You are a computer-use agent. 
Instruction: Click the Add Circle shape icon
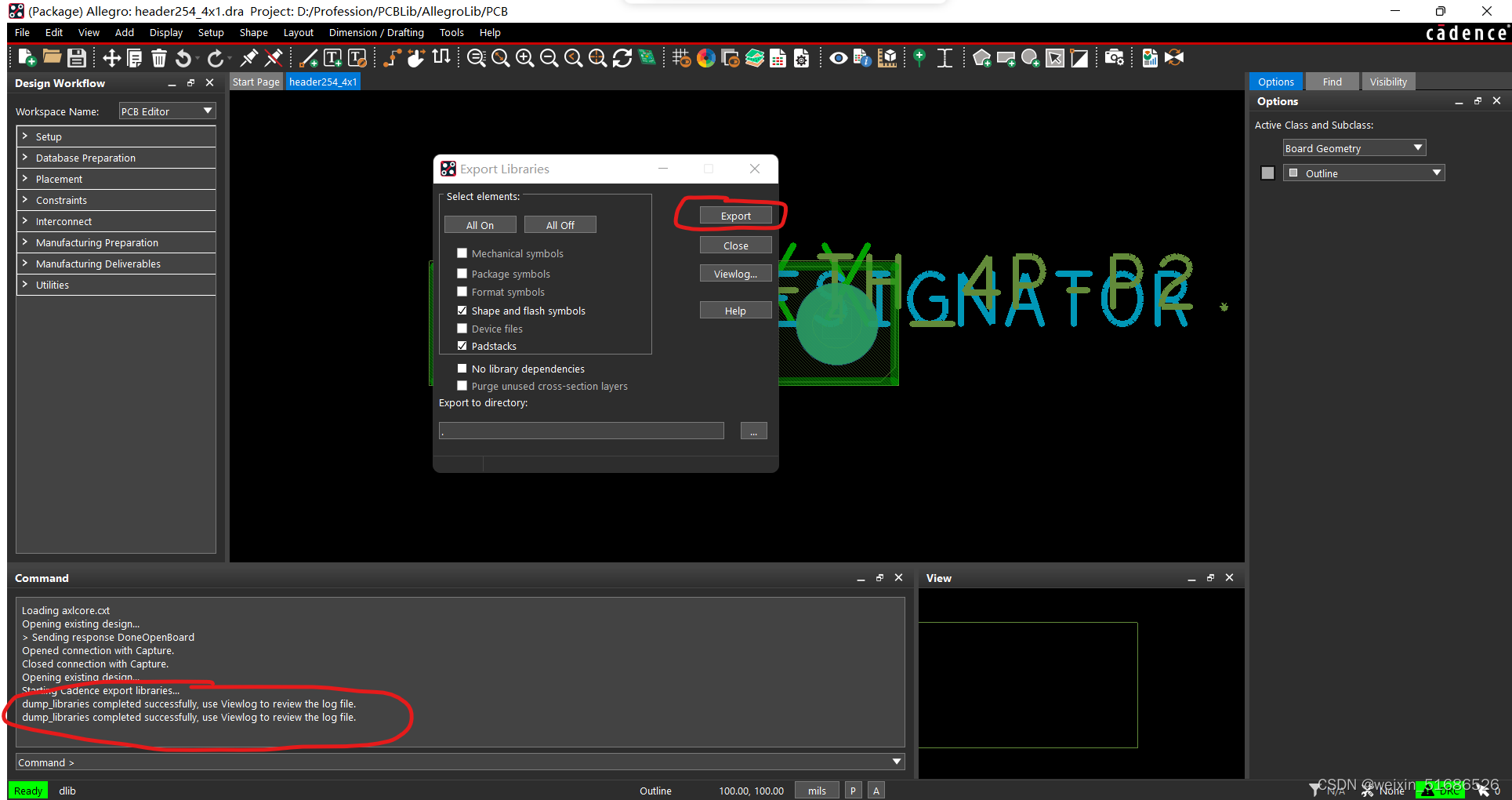(1030, 58)
